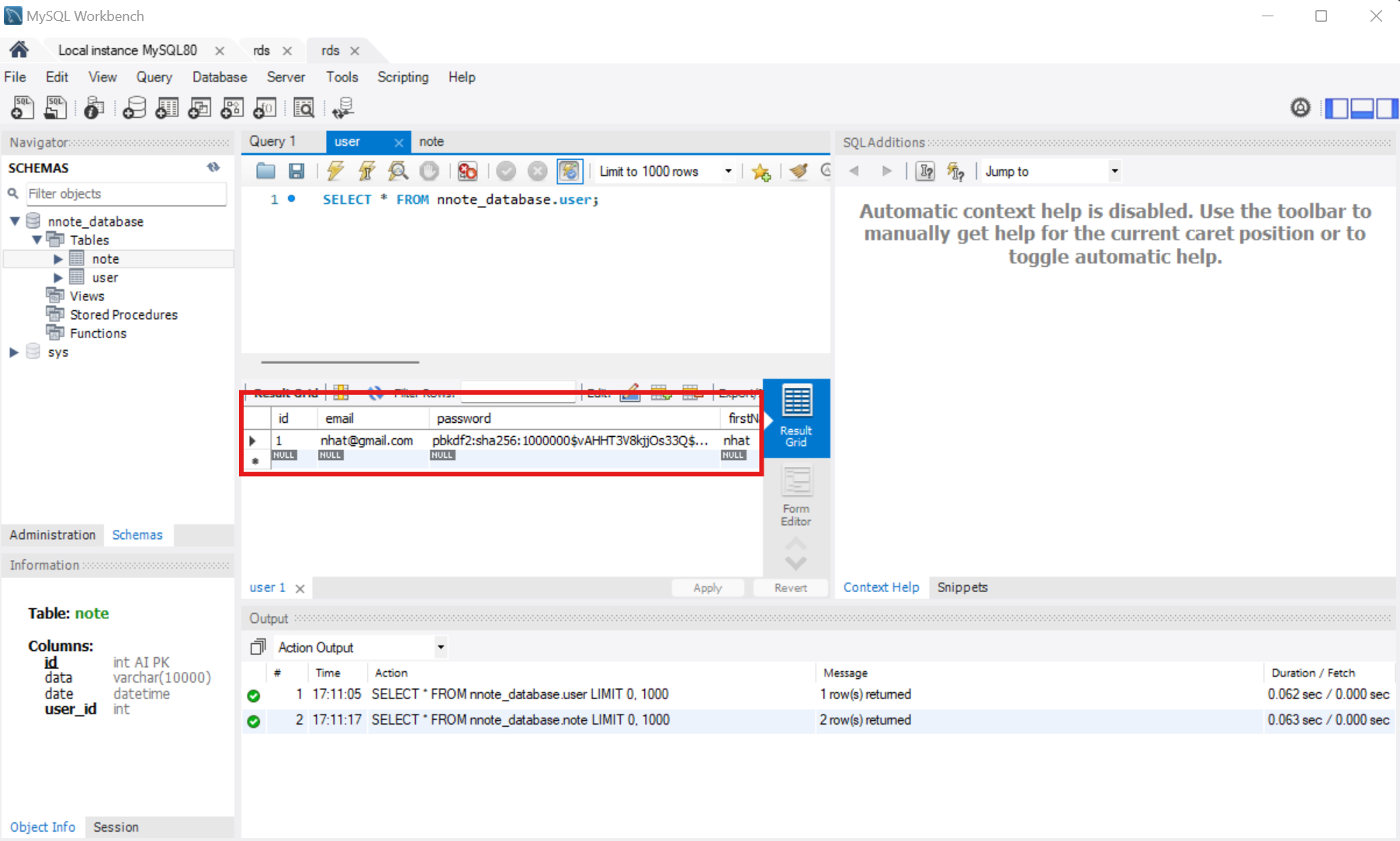Open the Query menu
This screenshot has width=1400, height=841.
pyautogui.click(x=154, y=77)
